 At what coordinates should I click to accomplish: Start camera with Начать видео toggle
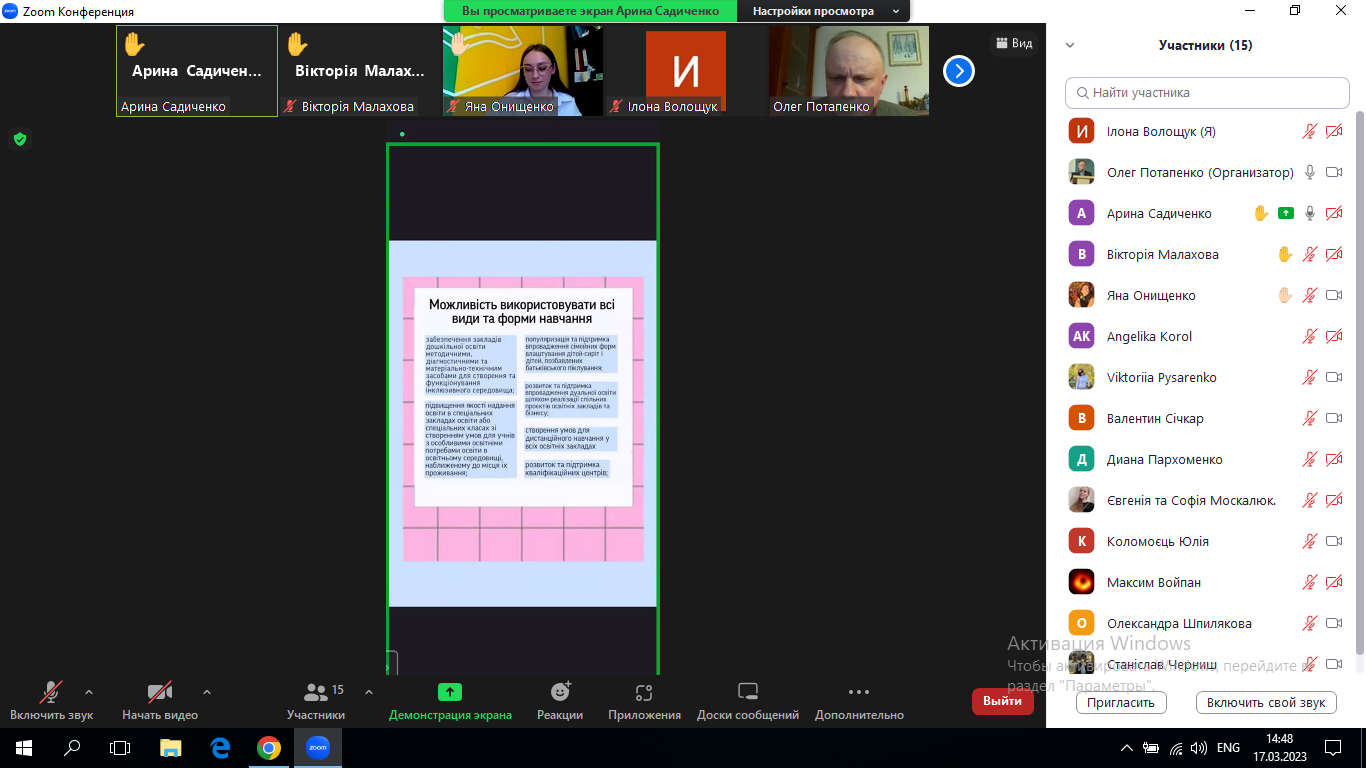point(160,692)
